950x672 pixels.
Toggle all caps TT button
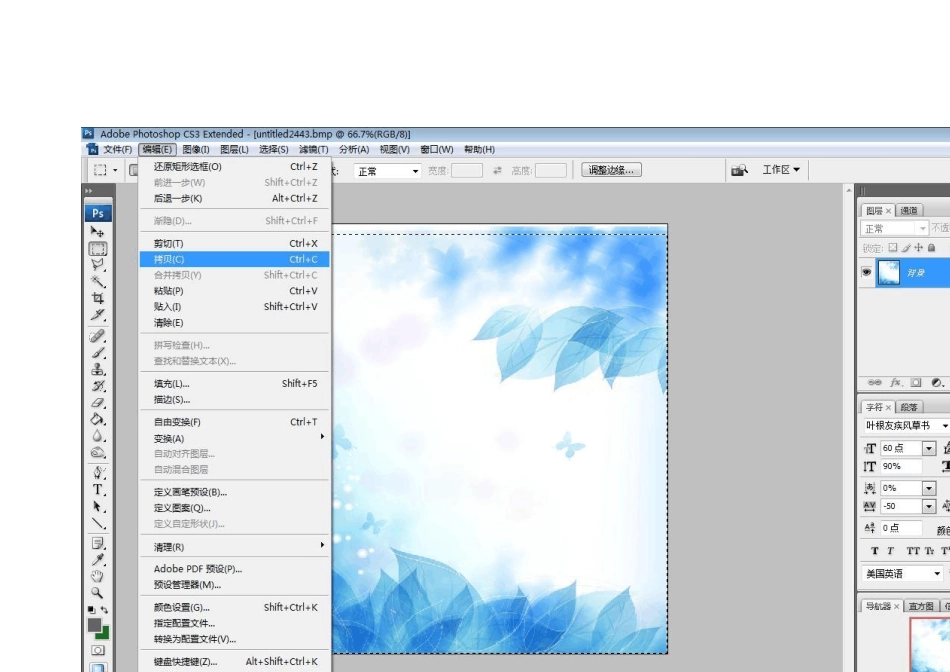coord(912,551)
